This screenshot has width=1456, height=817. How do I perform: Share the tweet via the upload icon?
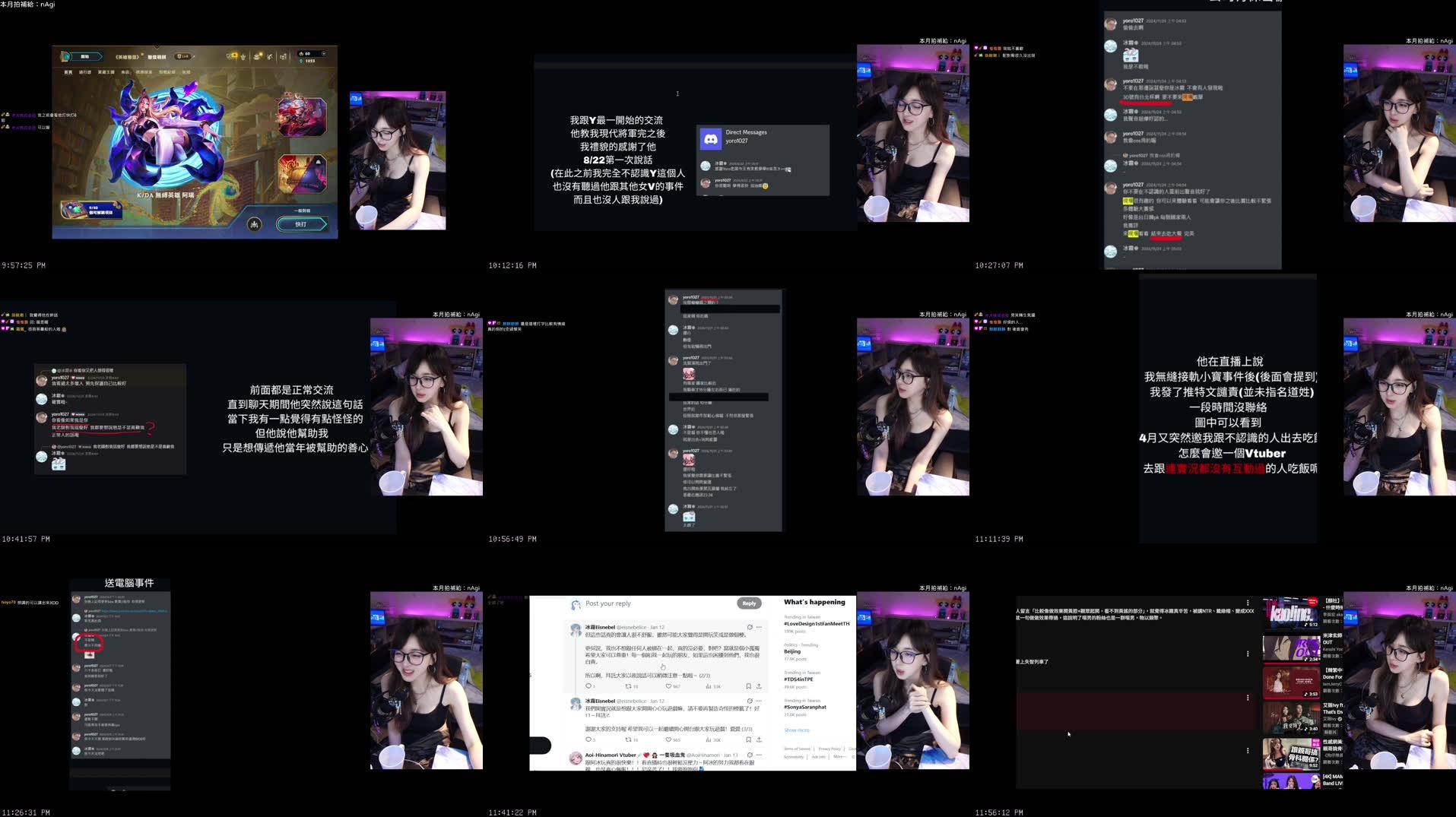[760, 686]
